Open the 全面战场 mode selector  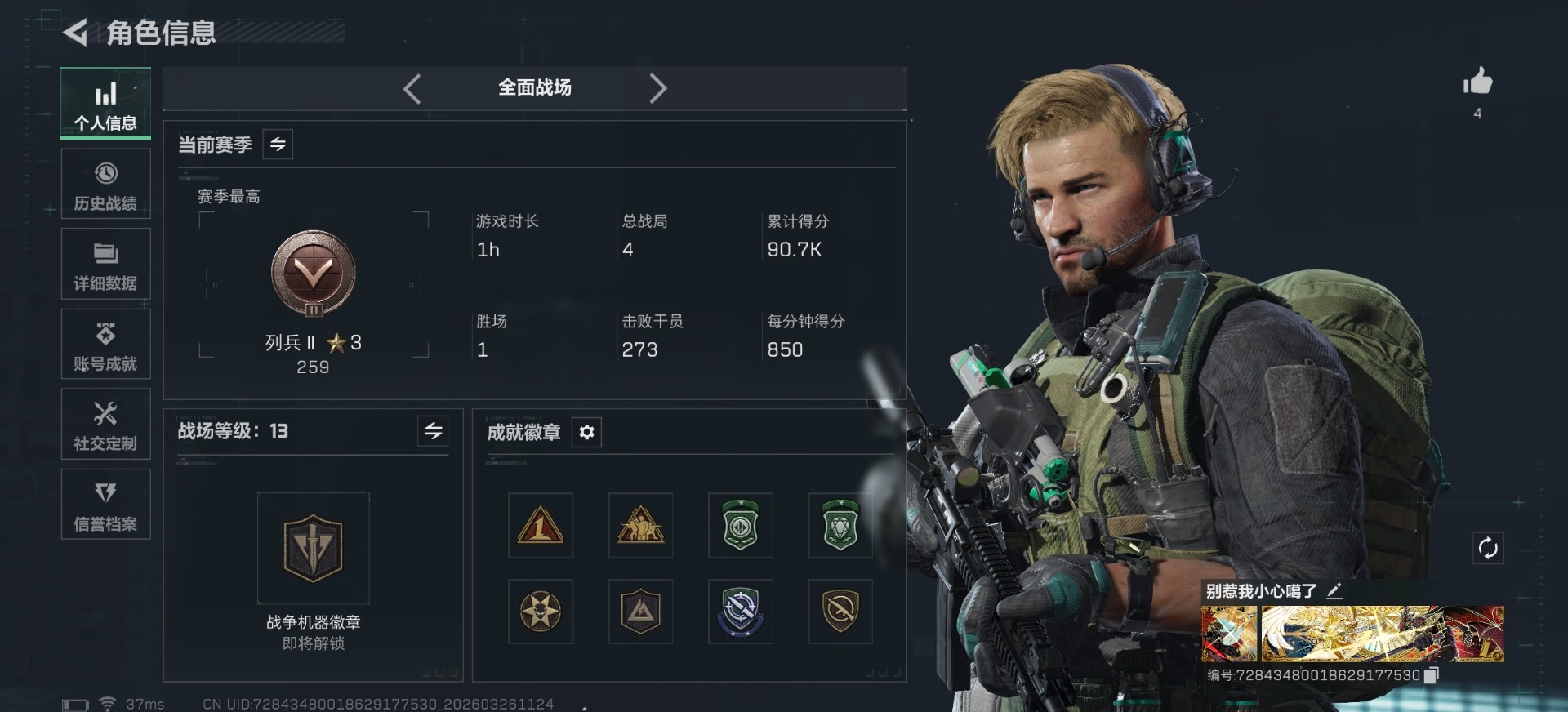pyautogui.click(x=535, y=87)
